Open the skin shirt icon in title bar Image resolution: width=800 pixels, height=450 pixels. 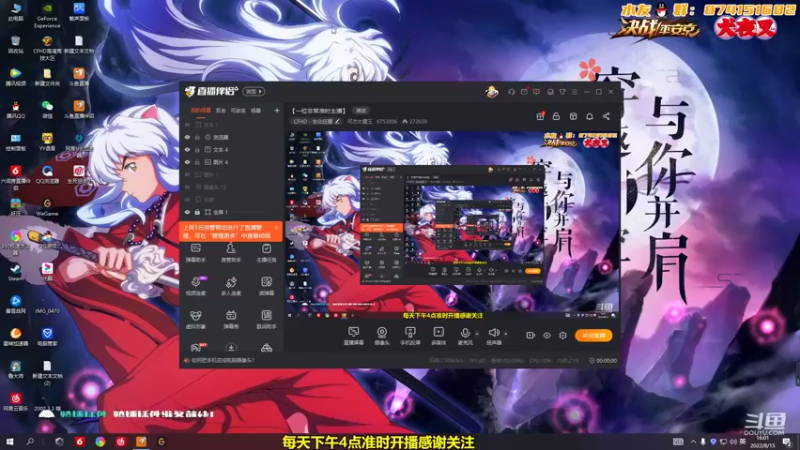(562, 92)
